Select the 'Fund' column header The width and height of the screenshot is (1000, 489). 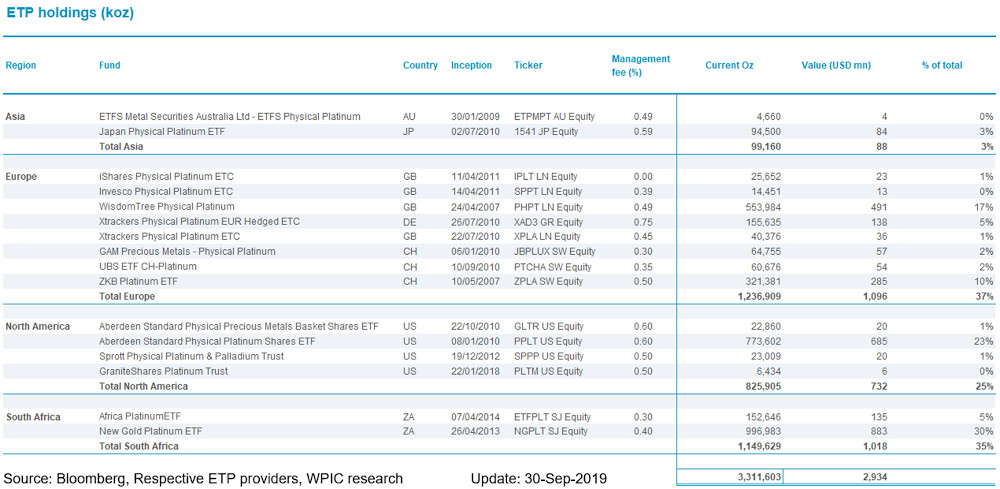pyautogui.click(x=110, y=65)
